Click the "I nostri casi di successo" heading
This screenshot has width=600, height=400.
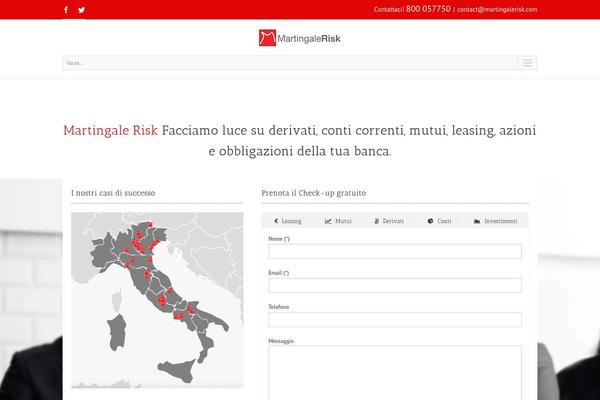tap(113, 193)
